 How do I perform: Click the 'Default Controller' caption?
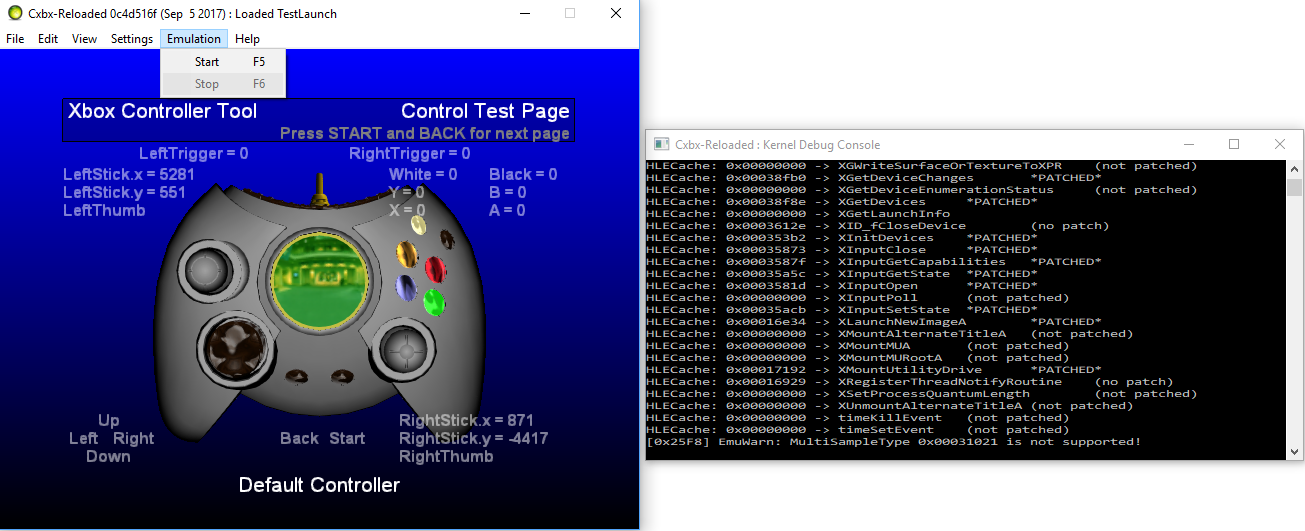click(x=319, y=485)
